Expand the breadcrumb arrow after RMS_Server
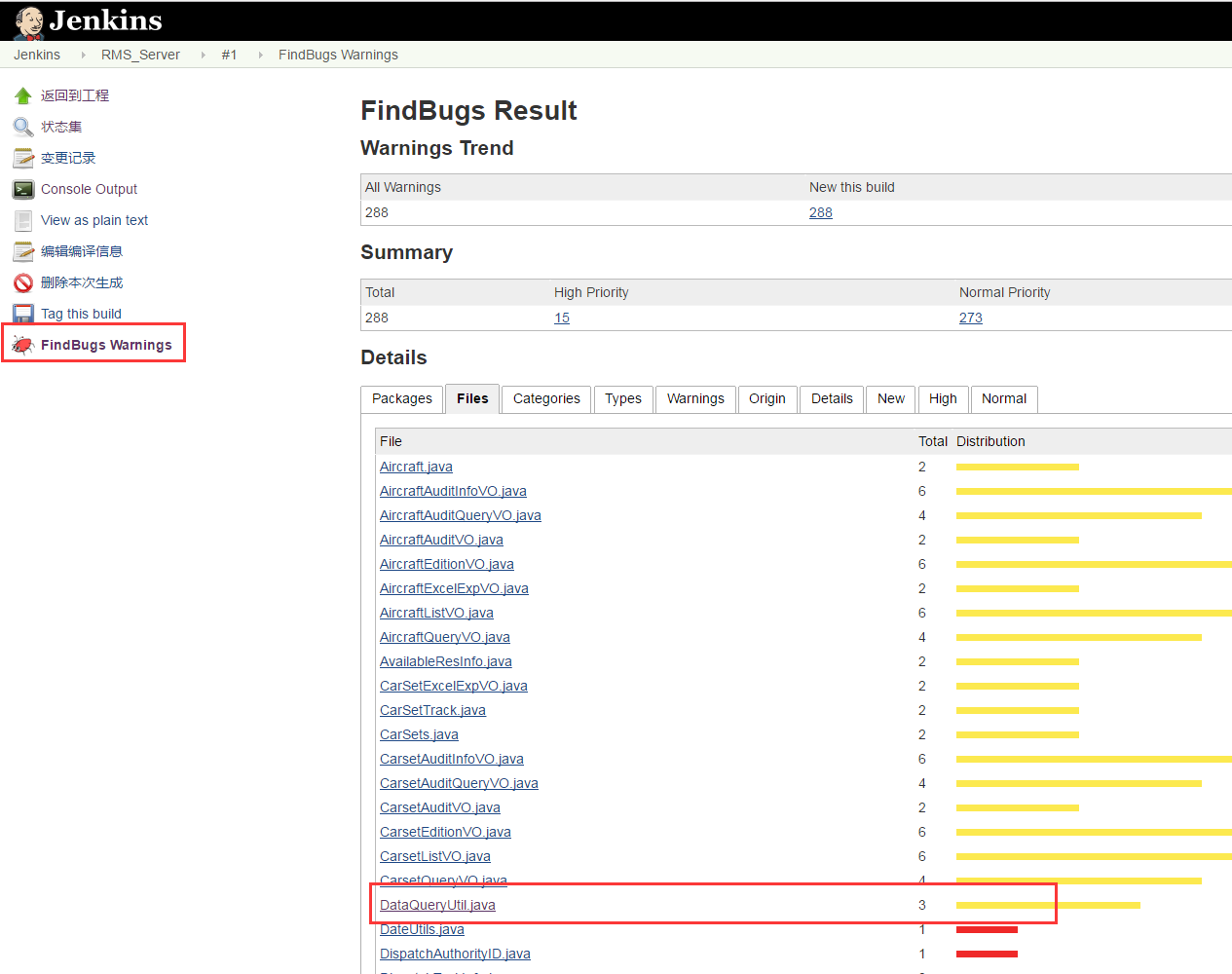The height and width of the screenshot is (974, 1232). 203,55
